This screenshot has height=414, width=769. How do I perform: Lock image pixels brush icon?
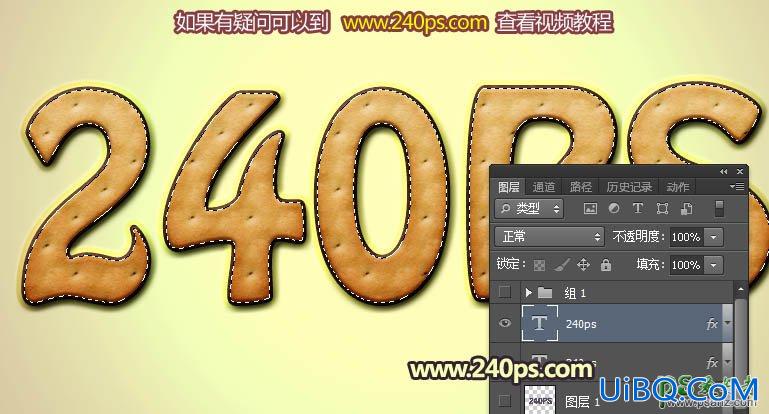[562, 265]
